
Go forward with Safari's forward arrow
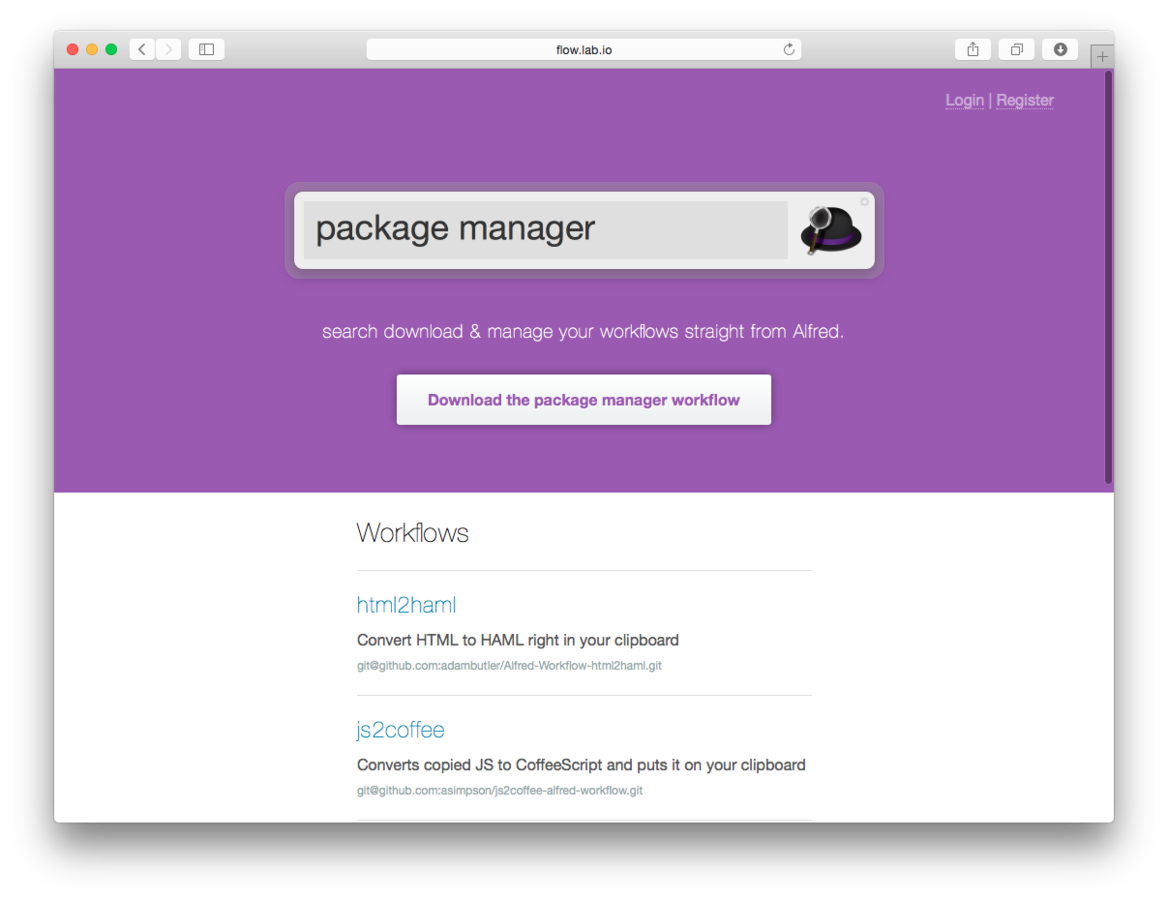coord(168,49)
